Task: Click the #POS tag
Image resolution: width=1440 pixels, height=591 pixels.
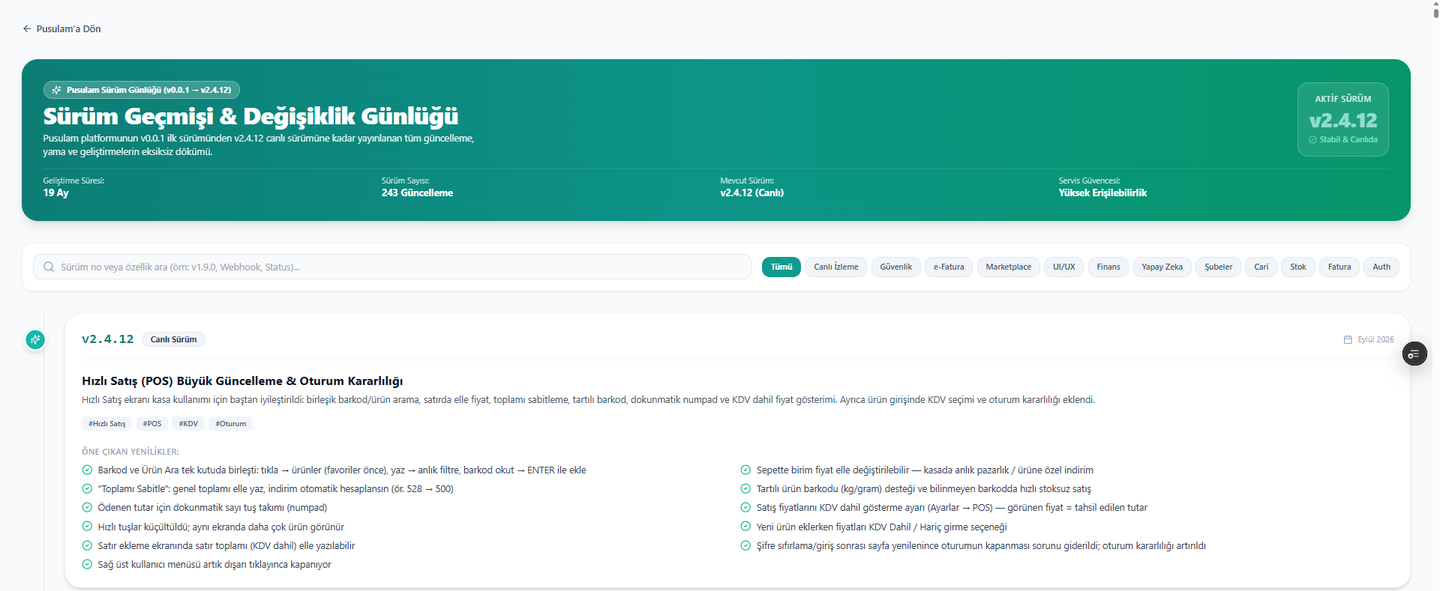Action: [x=152, y=424]
